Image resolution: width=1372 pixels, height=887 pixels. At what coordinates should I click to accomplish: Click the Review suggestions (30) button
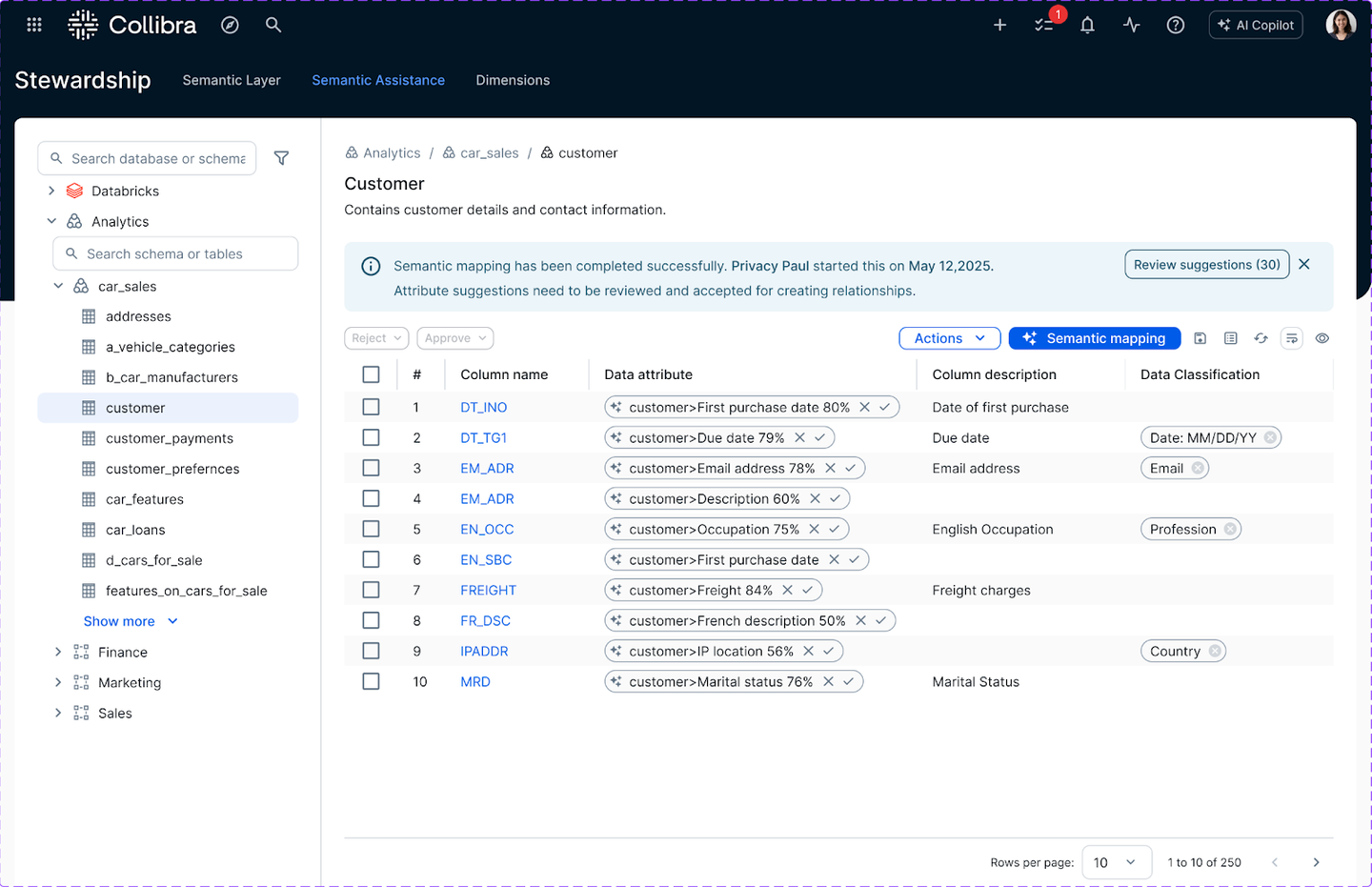point(1206,265)
